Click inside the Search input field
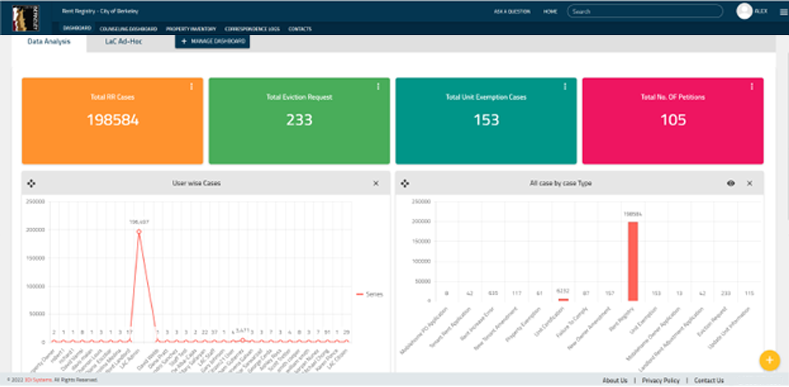Viewport: 789px width, 387px height. pos(645,11)
